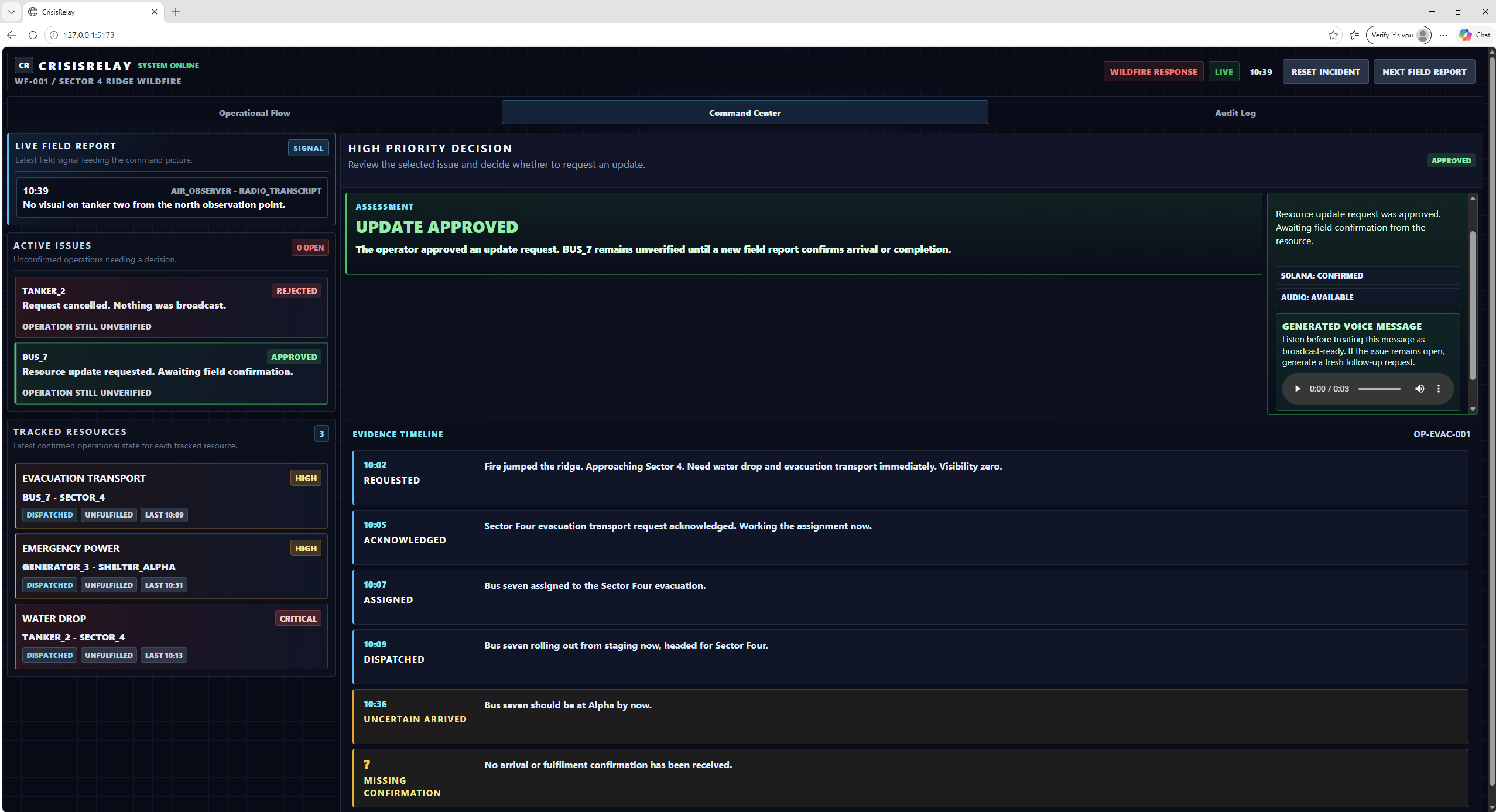Viewport: 1496px width, 812px height.
Task: Click the SIGNAL badge in Live Field Report
Action: pos(308,148)
